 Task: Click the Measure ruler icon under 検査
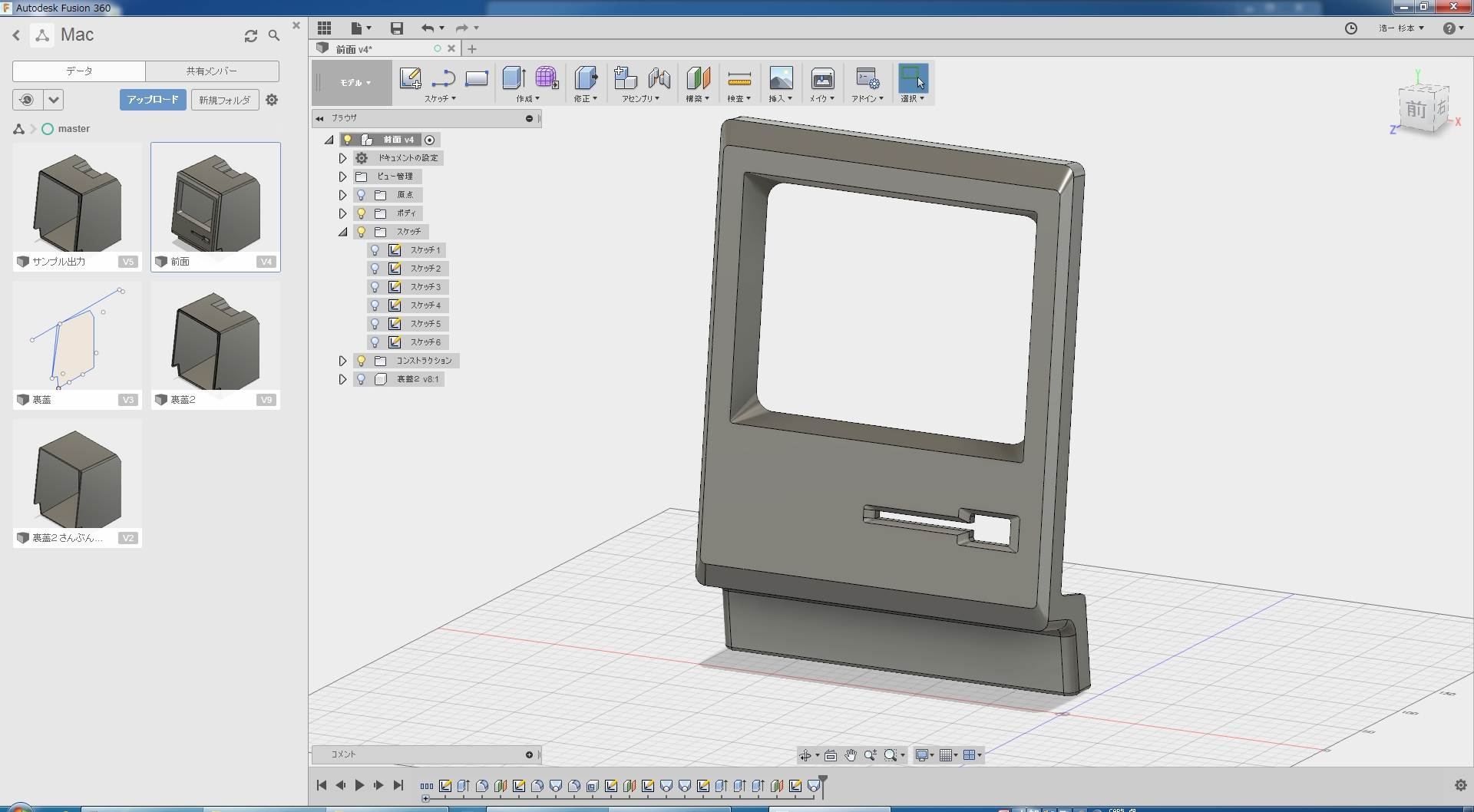(x=739, y=78)
